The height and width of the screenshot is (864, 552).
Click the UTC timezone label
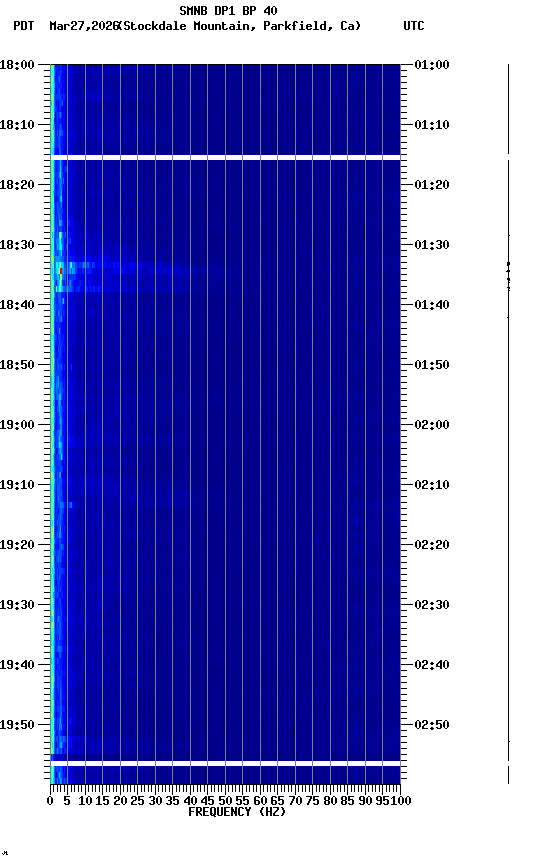(414, 26)
